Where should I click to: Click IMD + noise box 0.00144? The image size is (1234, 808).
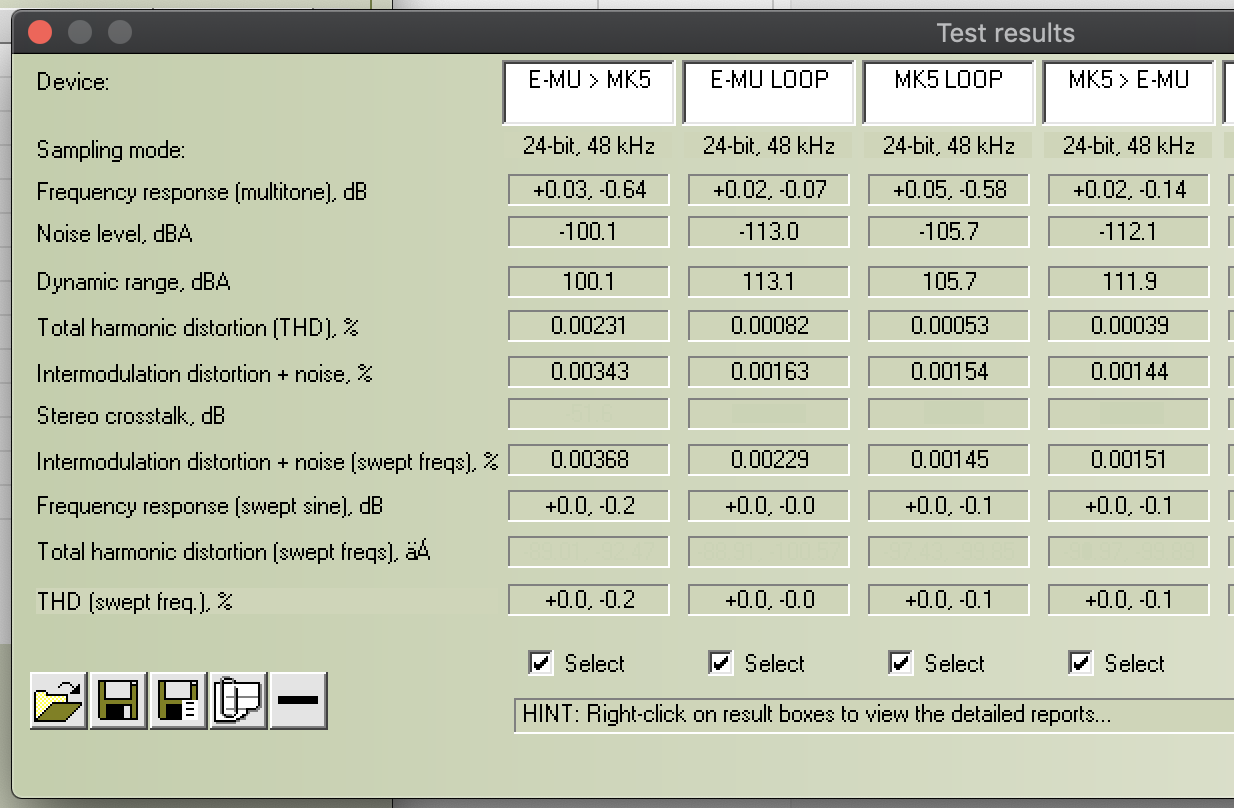[1129, 372]
